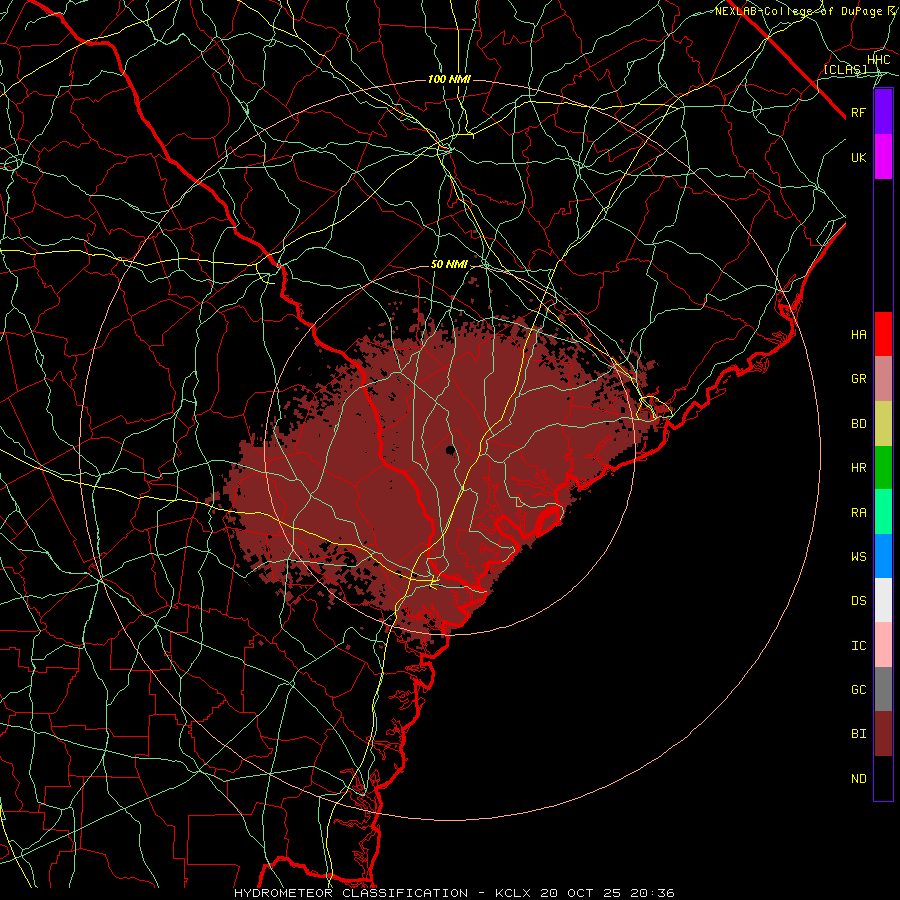The image size is (900, 900).
Task: Click the RA light-green legend swatch
Action: 883,512
